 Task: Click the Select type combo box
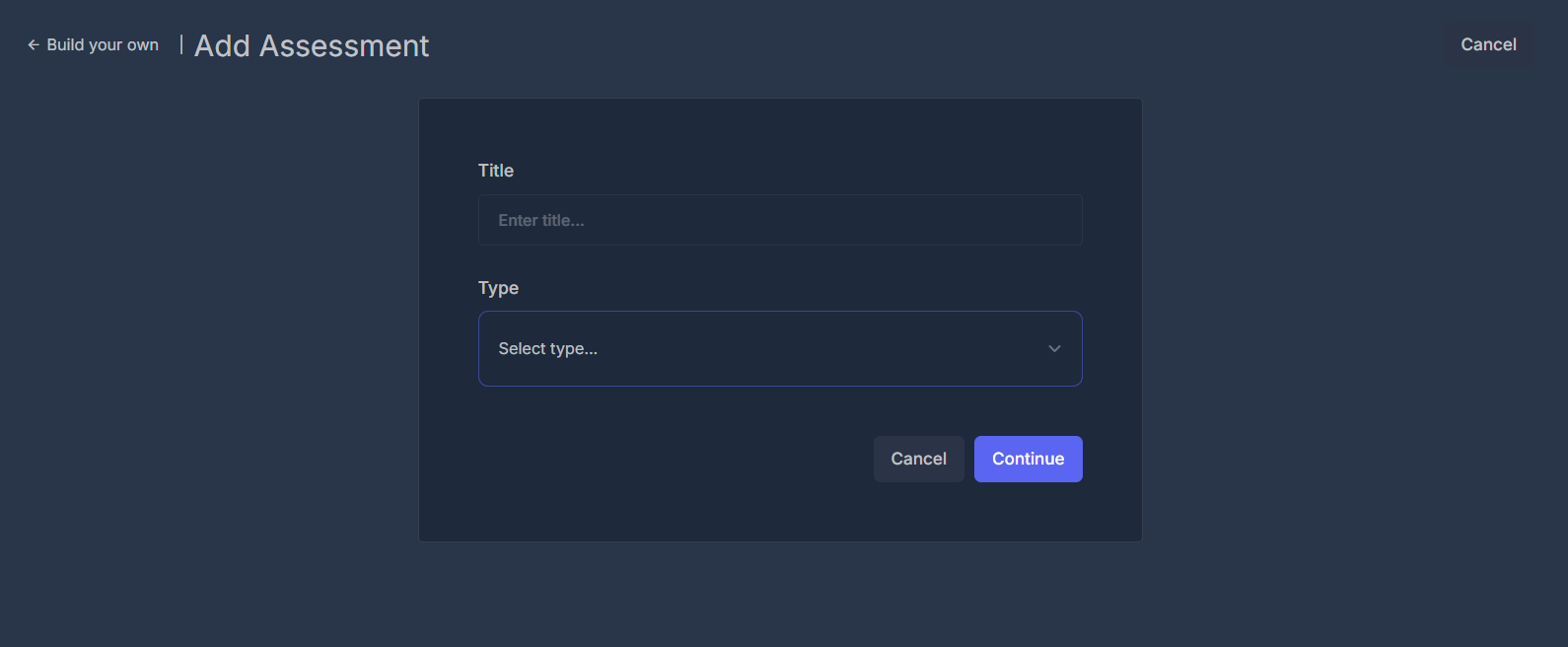[779, 348]
